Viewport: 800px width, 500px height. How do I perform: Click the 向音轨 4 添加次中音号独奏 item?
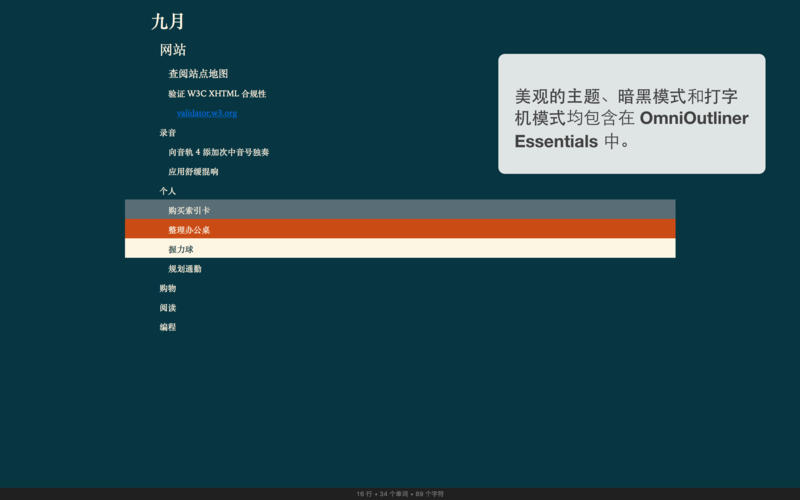pyautogui.click(x=218, y=152)
